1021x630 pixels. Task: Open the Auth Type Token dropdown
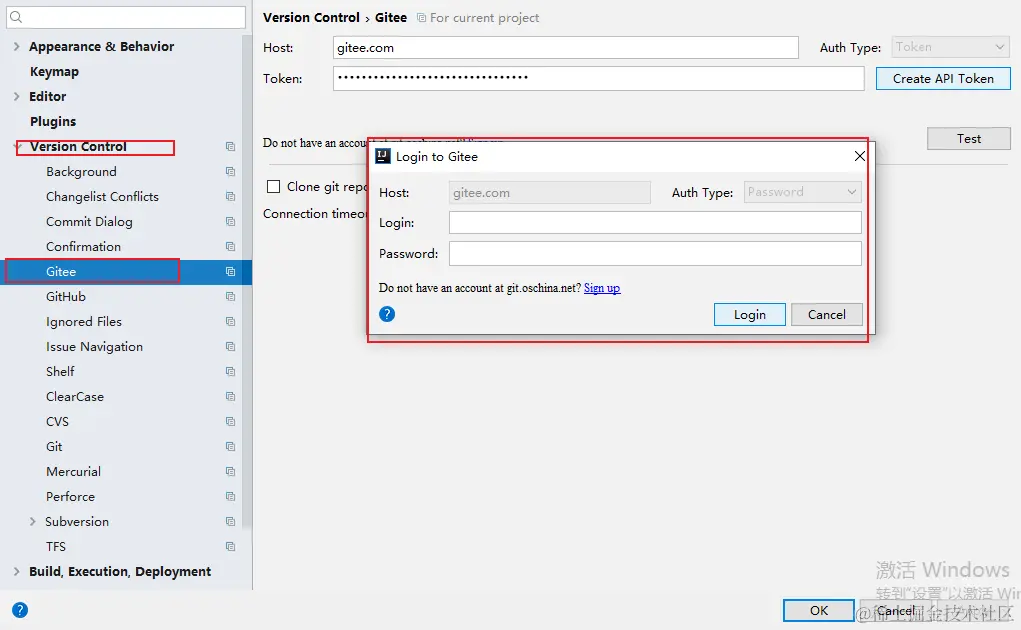950,47
